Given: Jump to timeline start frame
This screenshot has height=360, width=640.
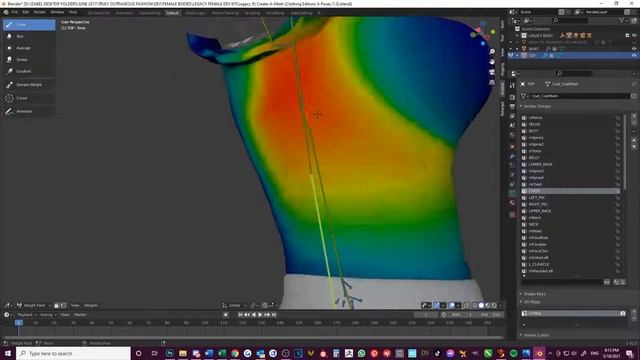Looking at the screenshot, I should pyautogui.click(x=240, y=315).
